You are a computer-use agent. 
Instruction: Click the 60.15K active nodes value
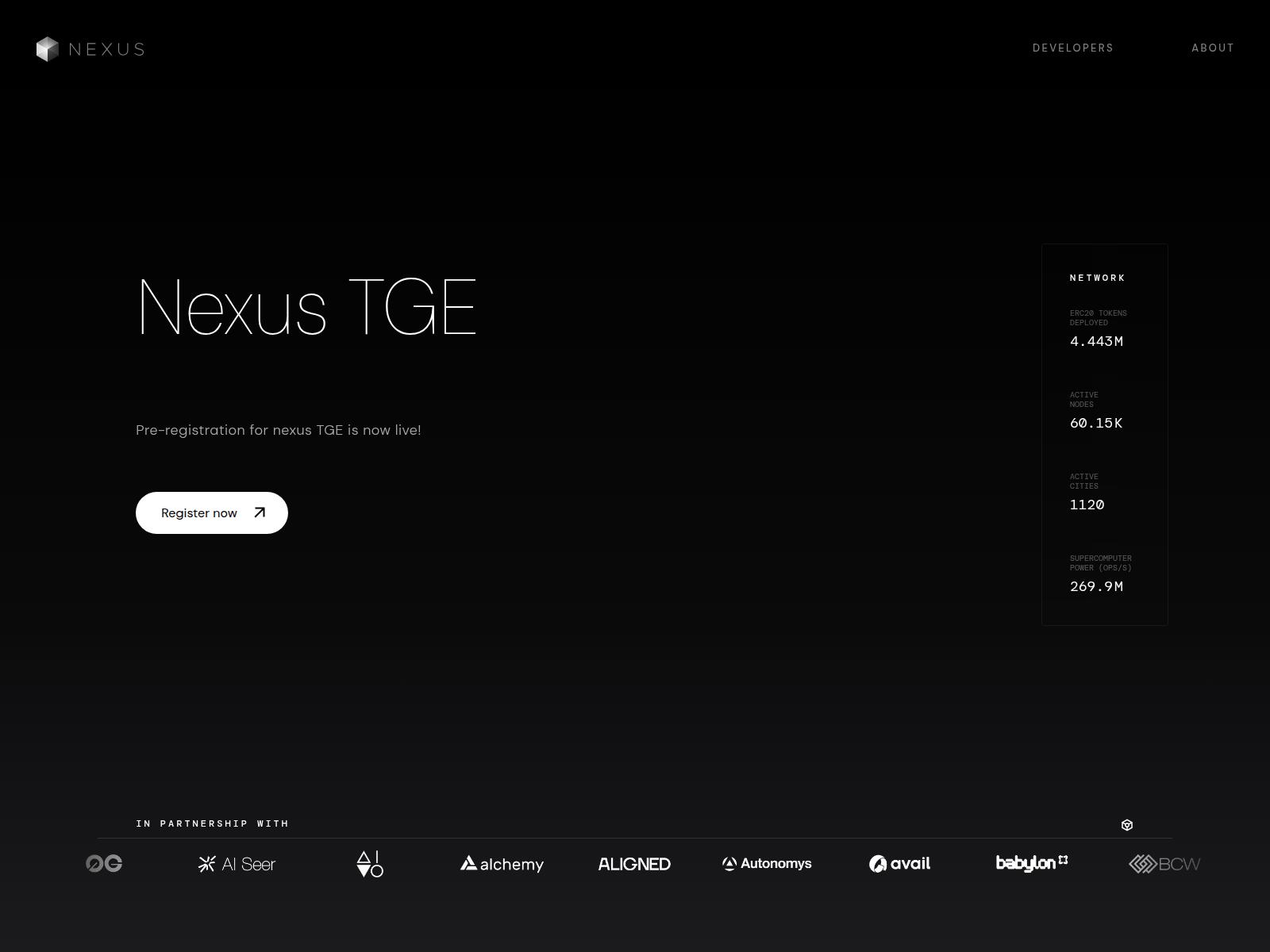[x=1096, y=423]
